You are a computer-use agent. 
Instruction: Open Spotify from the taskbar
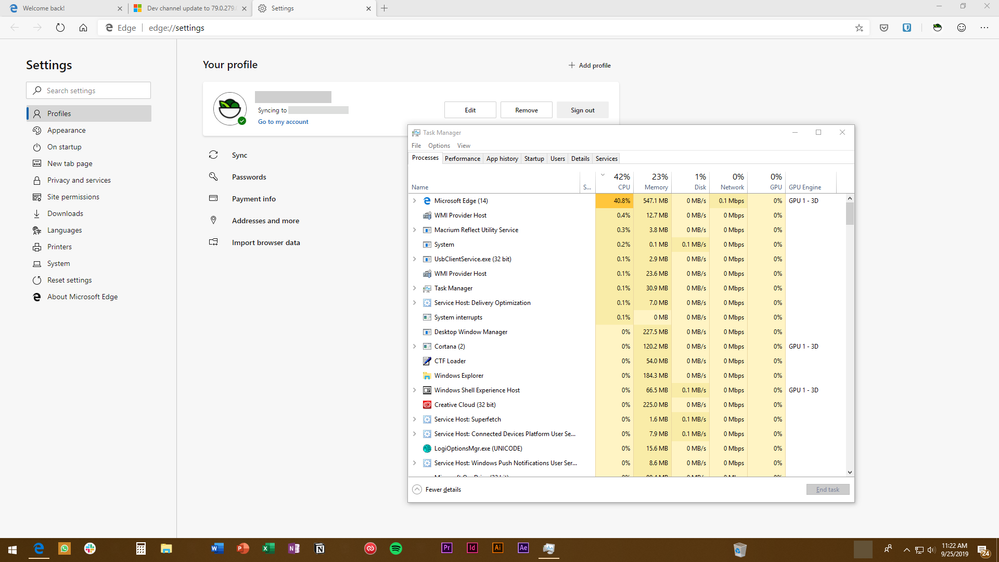(x=396, y=549)
